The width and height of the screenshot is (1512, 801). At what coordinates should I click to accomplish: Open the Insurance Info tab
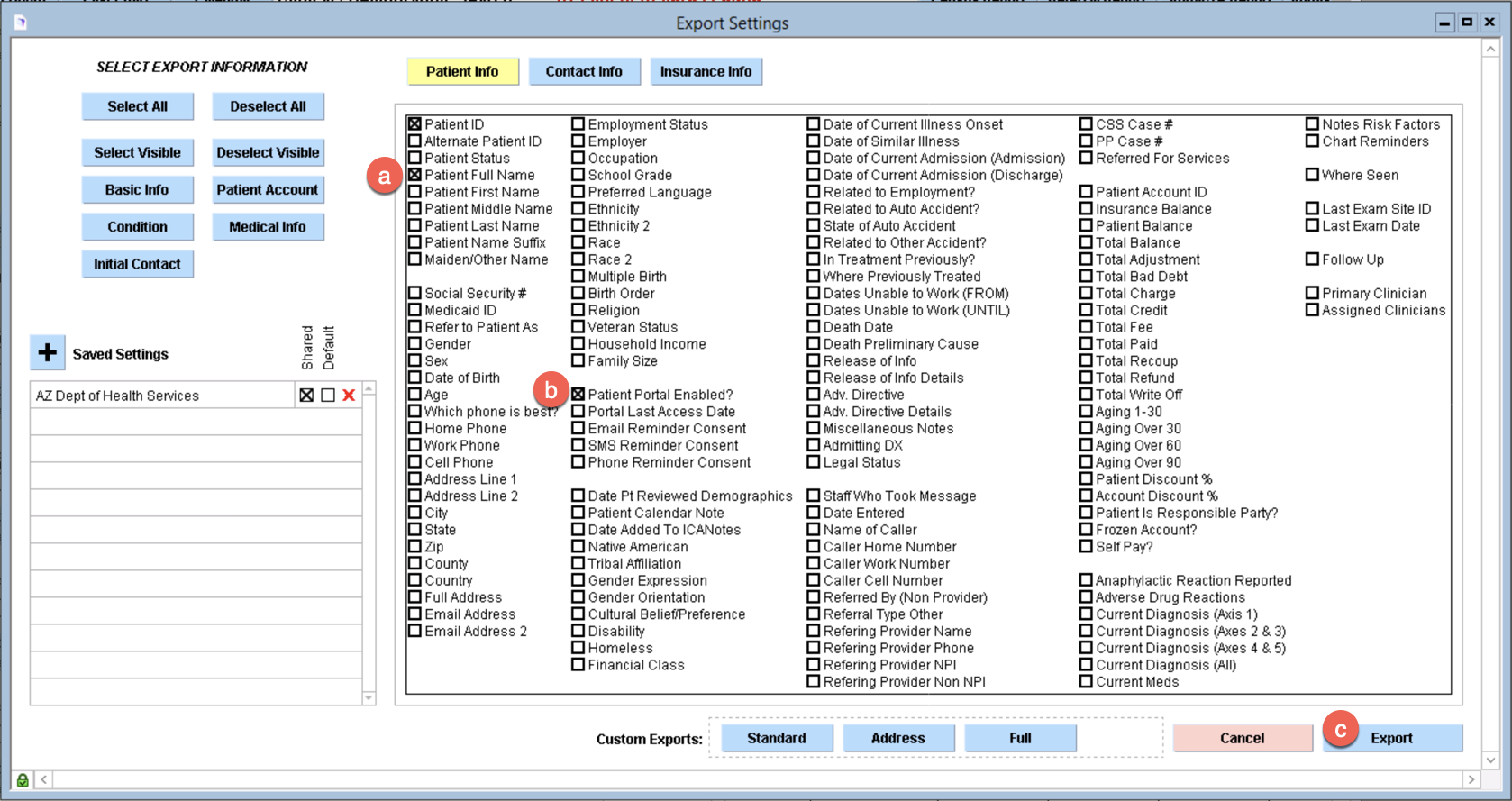click(x=706, y=71)
